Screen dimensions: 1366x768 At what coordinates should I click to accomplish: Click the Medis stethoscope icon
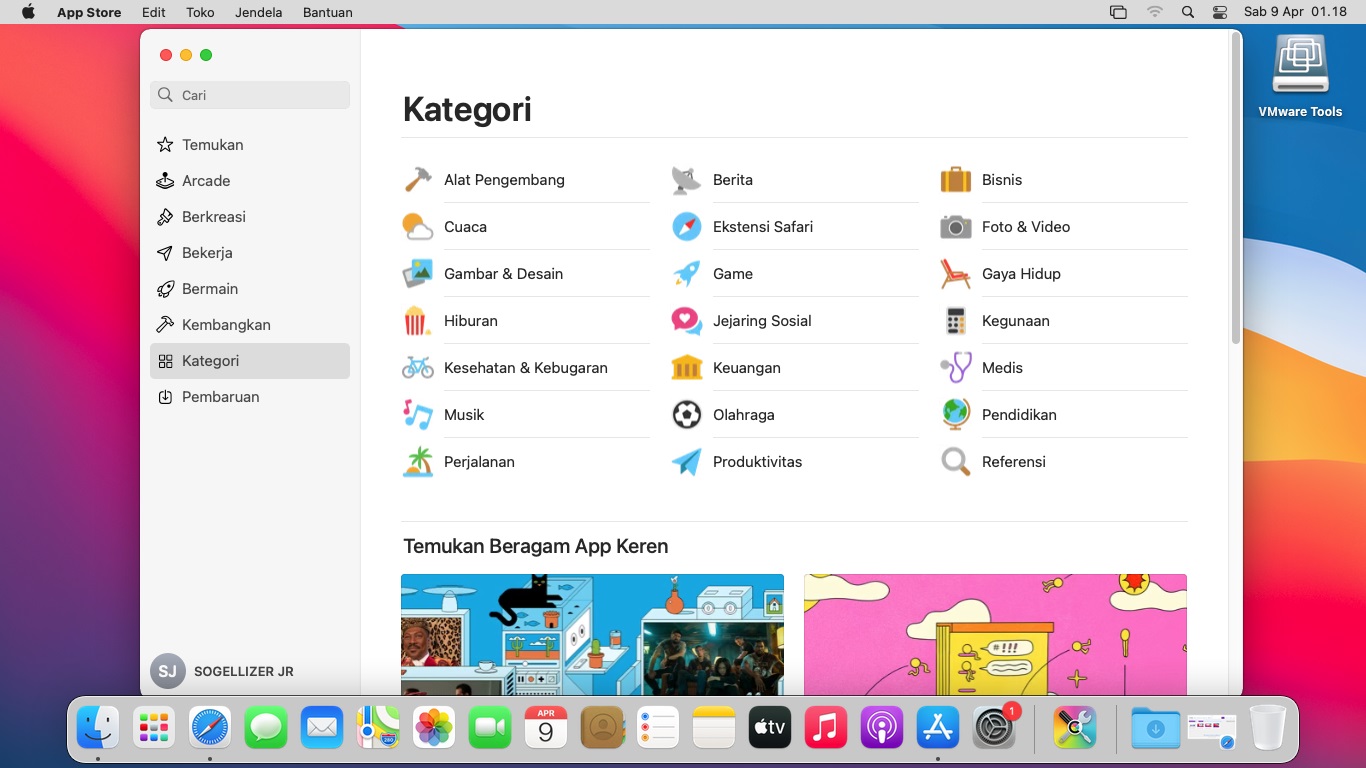956,368
